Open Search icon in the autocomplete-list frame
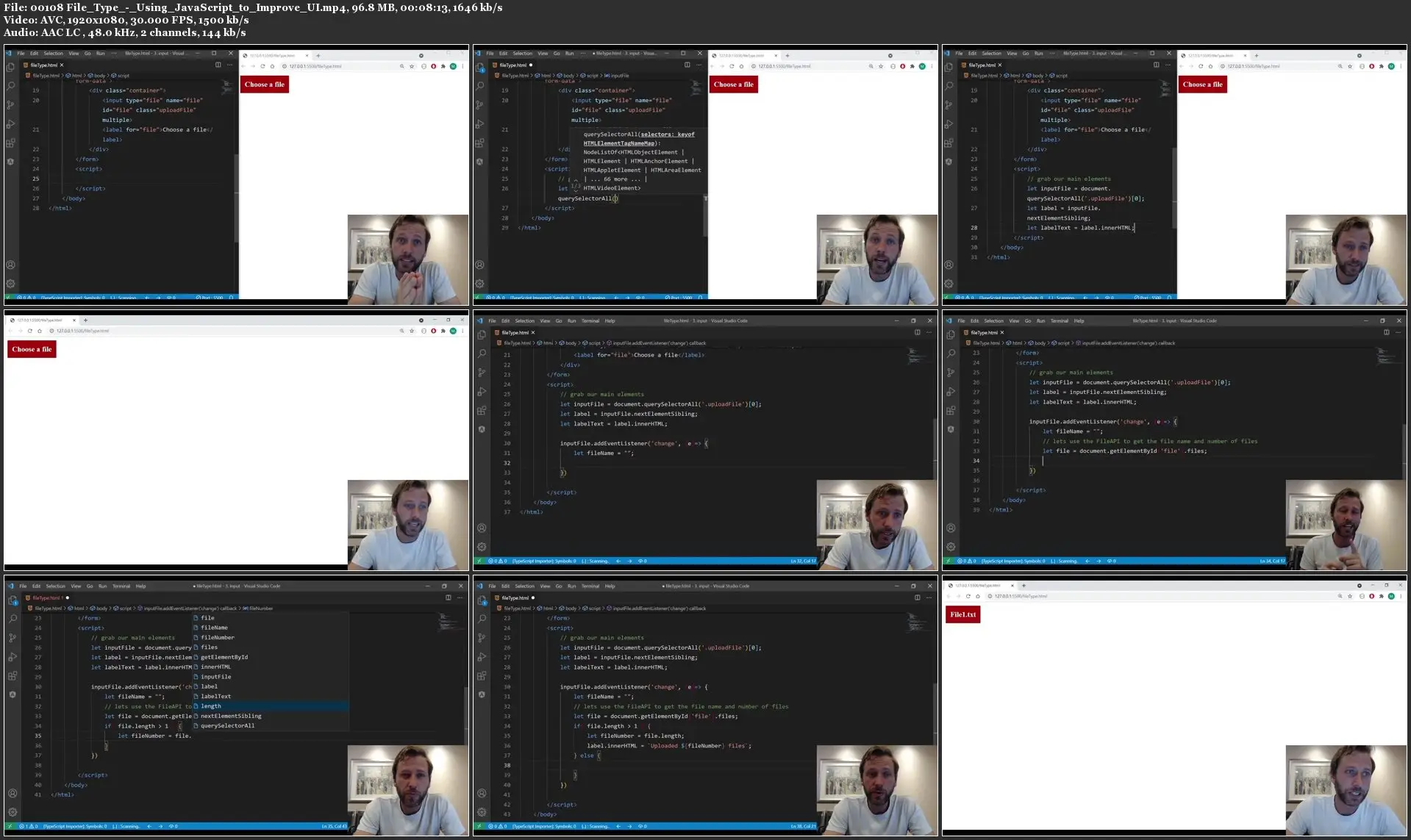The height and width of the screenshot is (840, 1411). [12, 619]
